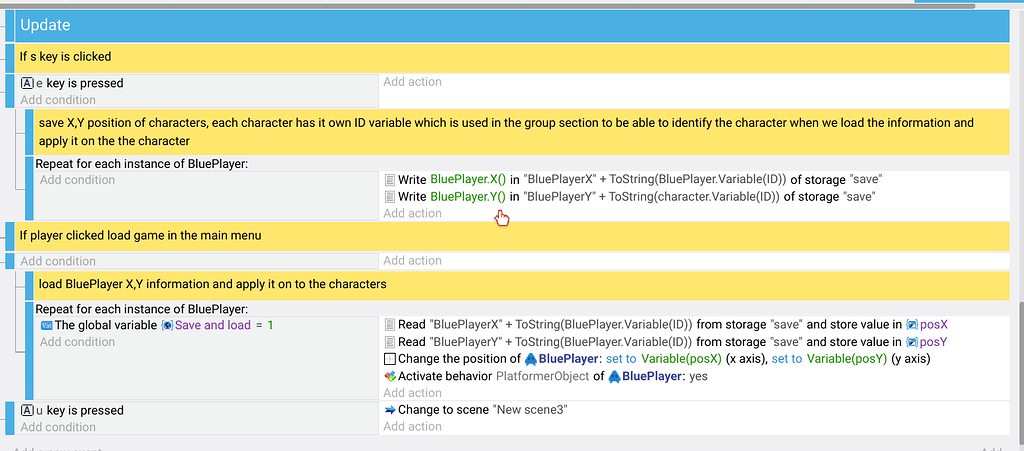1024x451 pixels.
Task: Click the behavior icon of Activate behavior action
Action: [x=390, y=376]
